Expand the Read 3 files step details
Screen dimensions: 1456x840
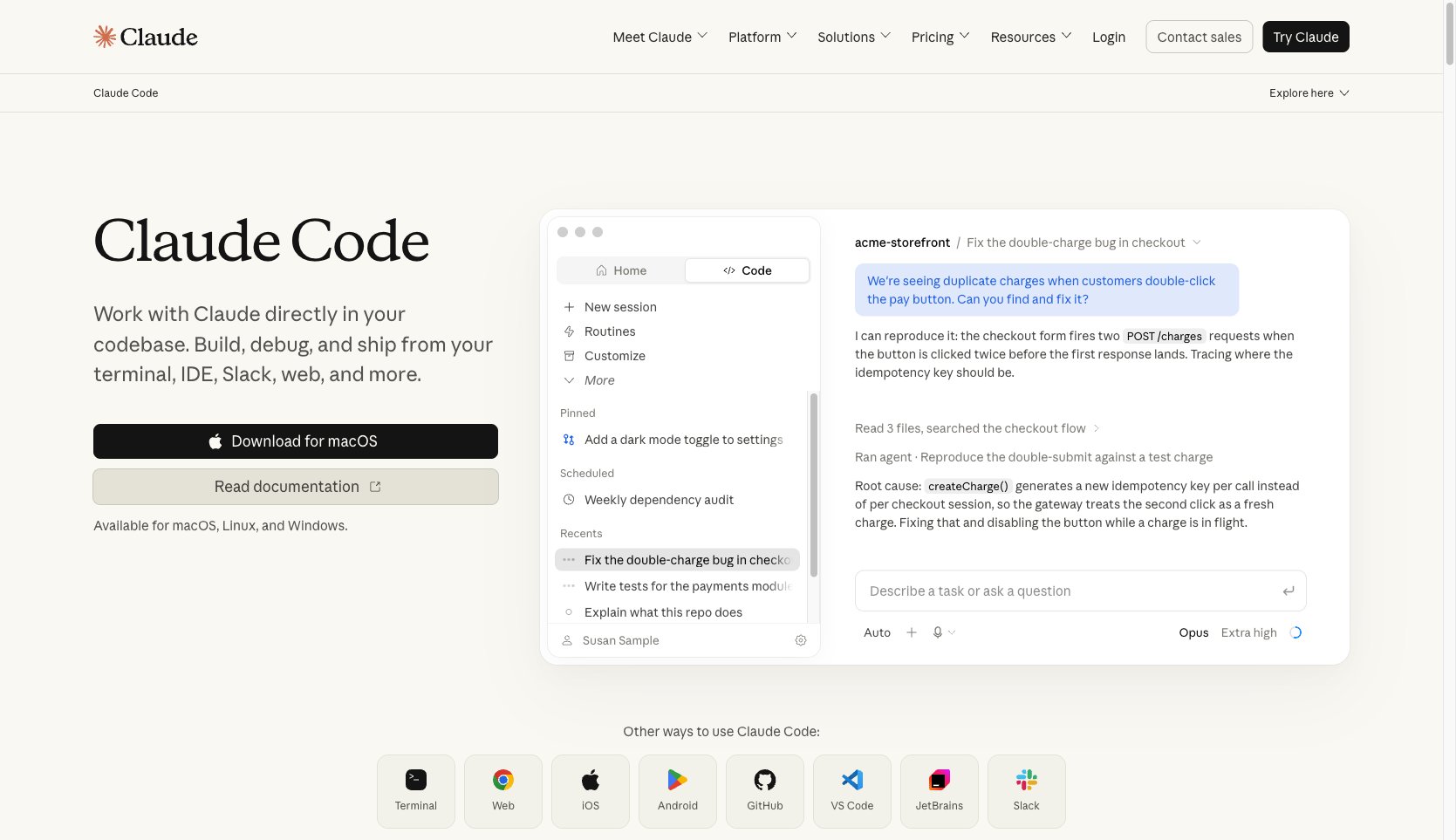click(977, 428)
